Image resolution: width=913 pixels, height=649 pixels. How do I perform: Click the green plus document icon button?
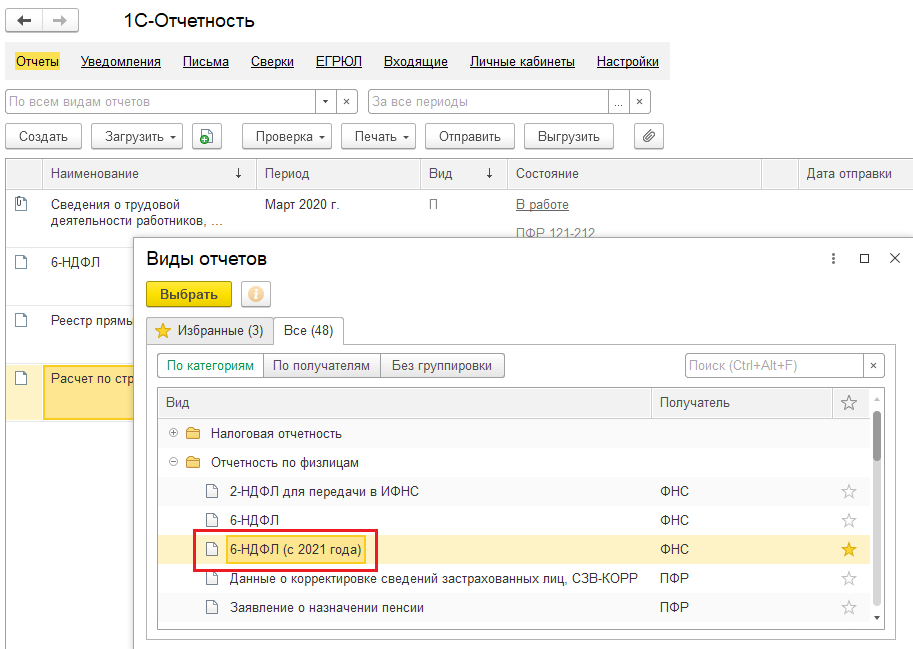coord(207,136)
